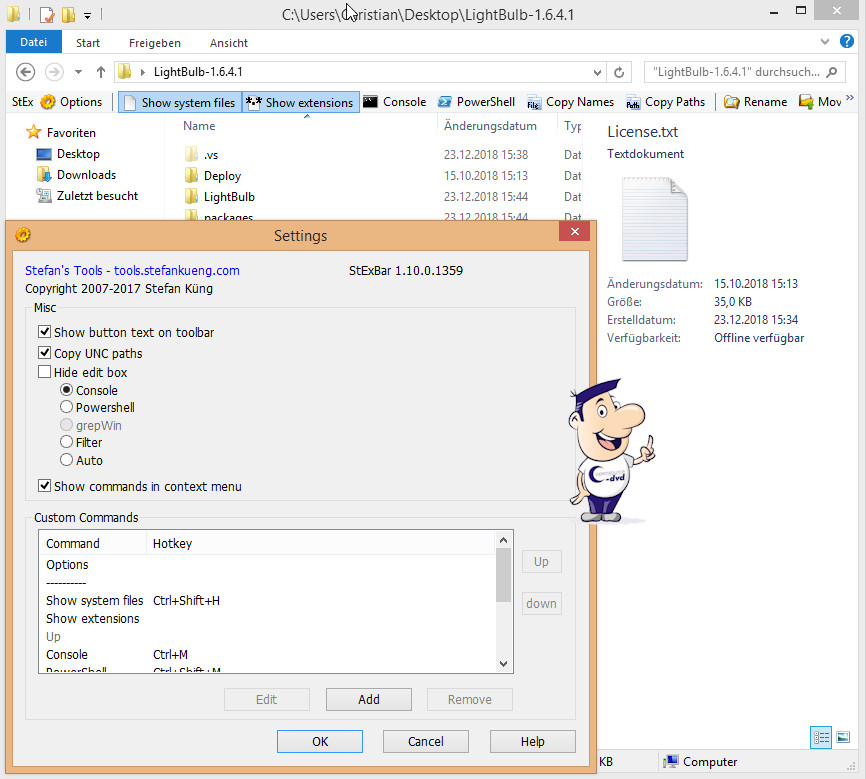Enable the Hide edit box checkbox
The height and width of the screenshot is (779, 866).
pos(44,372)
